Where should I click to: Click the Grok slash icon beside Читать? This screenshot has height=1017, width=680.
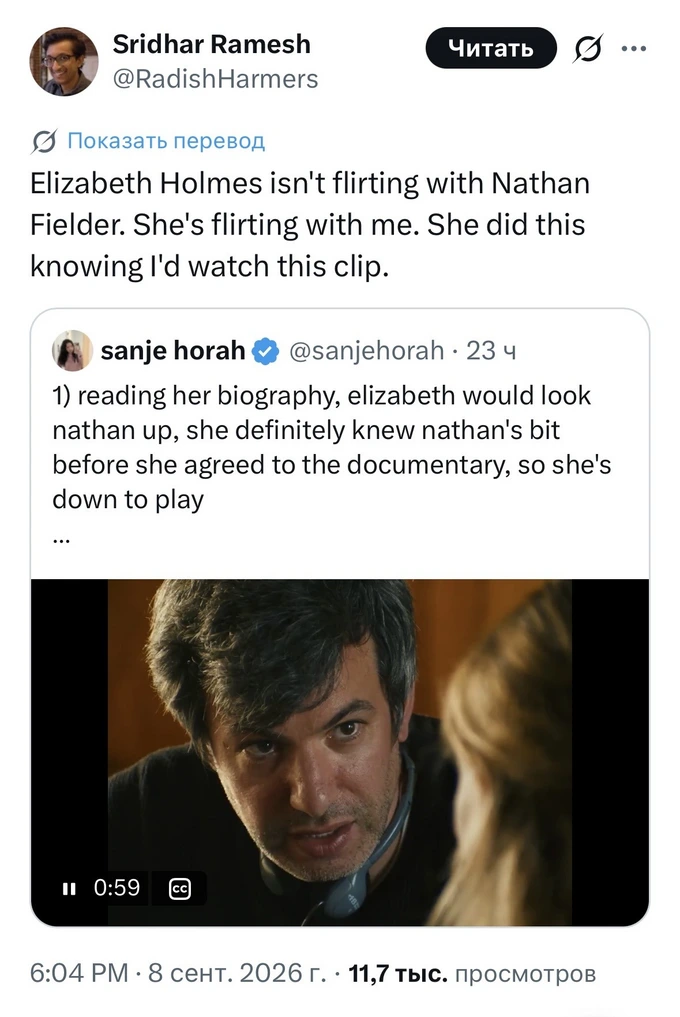[587, 48]
